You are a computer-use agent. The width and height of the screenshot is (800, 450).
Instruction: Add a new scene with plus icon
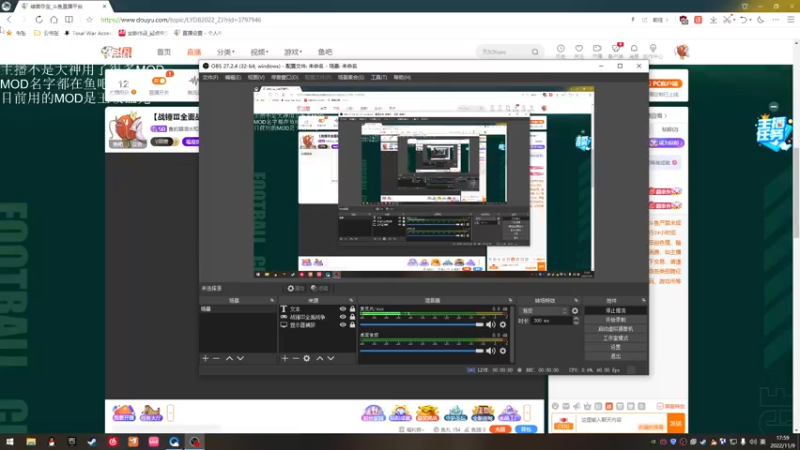pyautogui.click(x=205, y=359)
